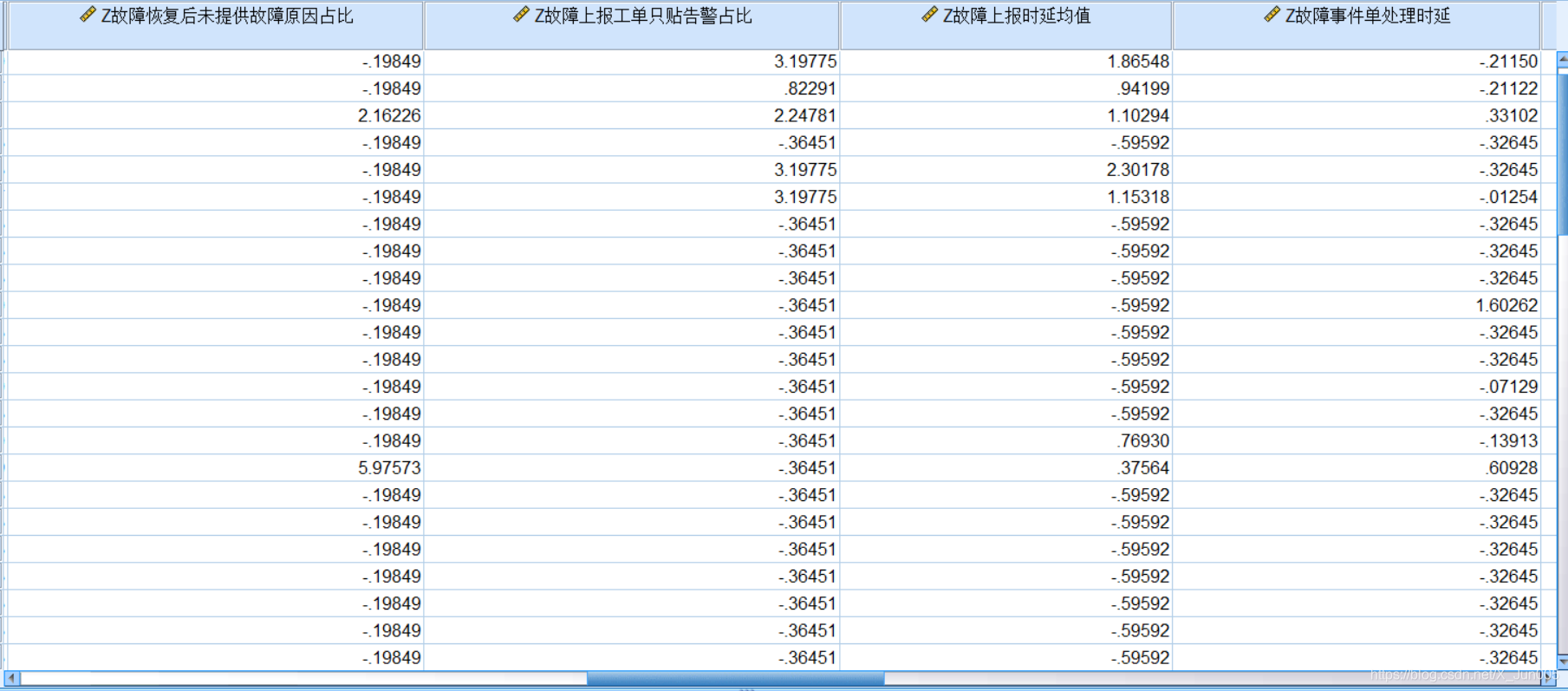Click the ruler icon beside Z故障上报时延均值
The width and height of the screenshot is (1568, 691).
click(929, 15)
